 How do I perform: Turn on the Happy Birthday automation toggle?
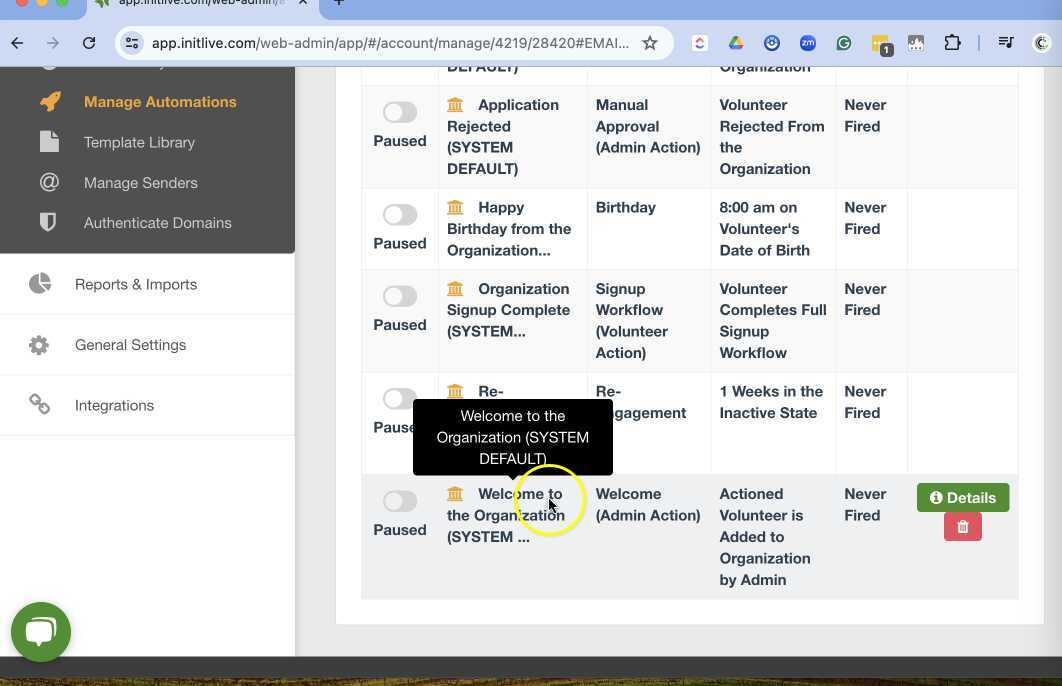[400, 215]
